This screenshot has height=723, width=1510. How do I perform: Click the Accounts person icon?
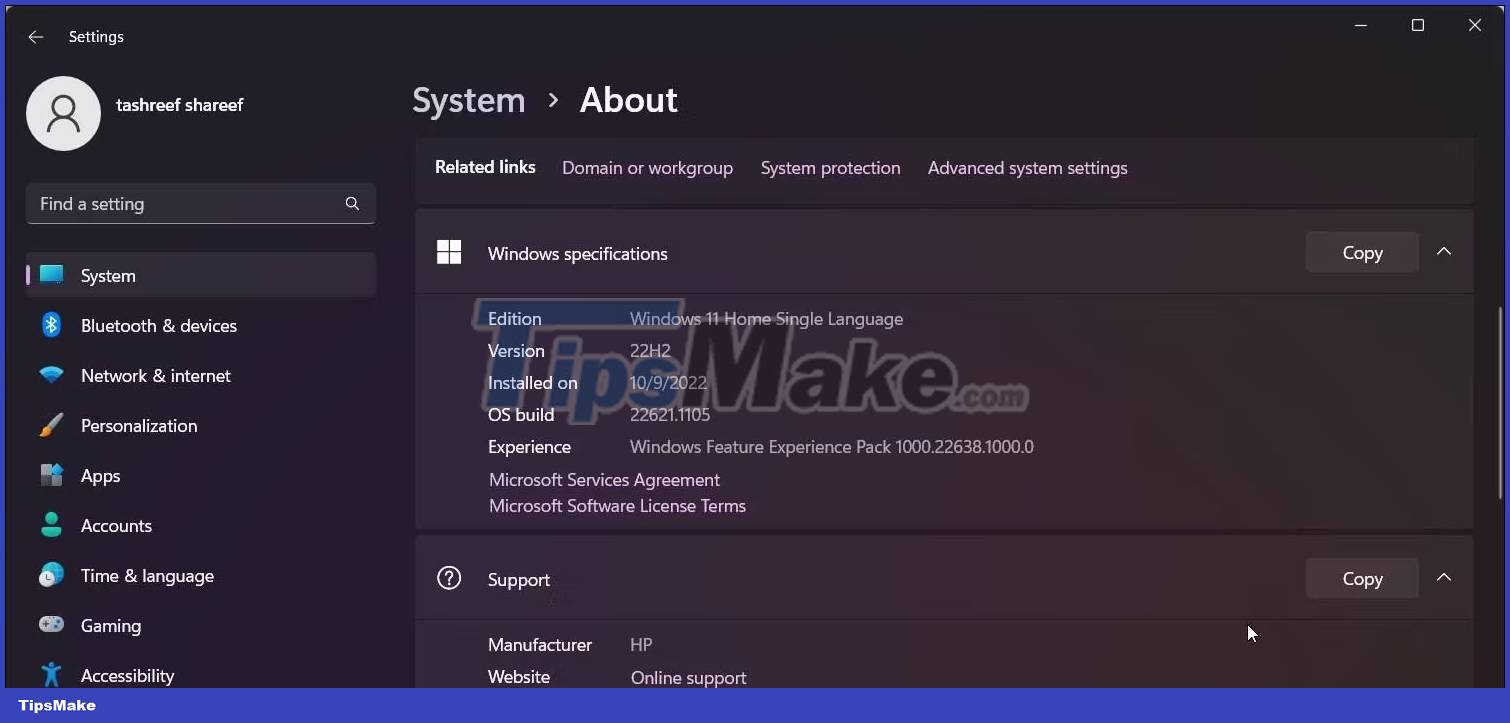[x=51, y=525]
